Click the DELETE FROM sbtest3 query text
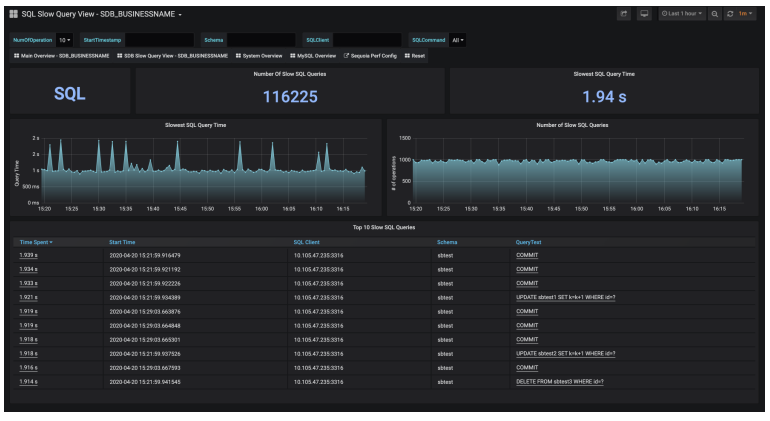The image size is (770, 421). point(559,381)
